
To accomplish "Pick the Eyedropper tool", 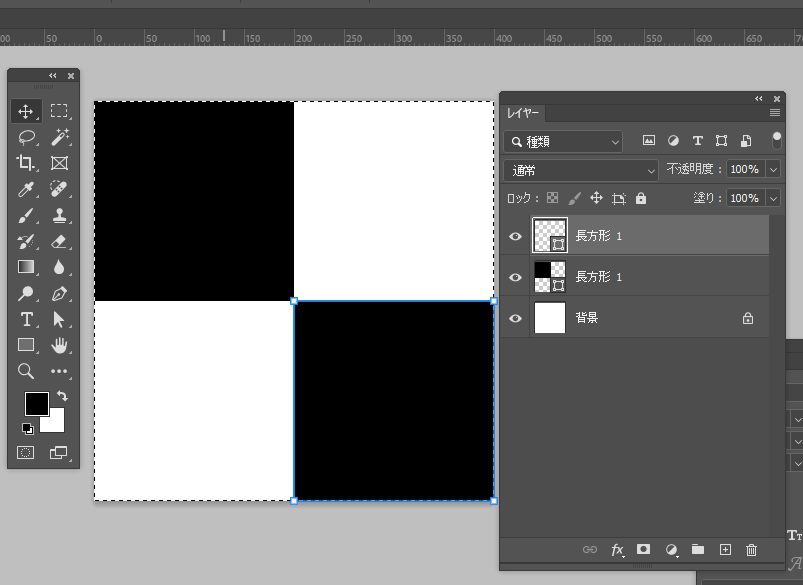I will [x=27, y=189].
